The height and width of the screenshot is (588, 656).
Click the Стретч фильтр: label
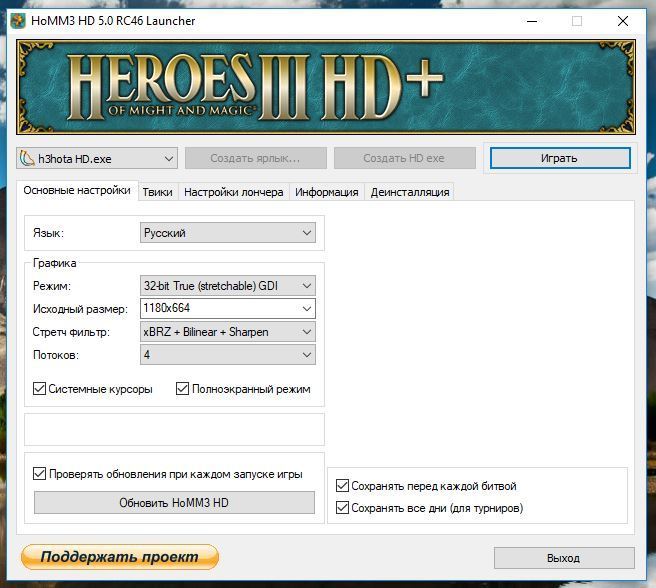click(x=71, y=332)
